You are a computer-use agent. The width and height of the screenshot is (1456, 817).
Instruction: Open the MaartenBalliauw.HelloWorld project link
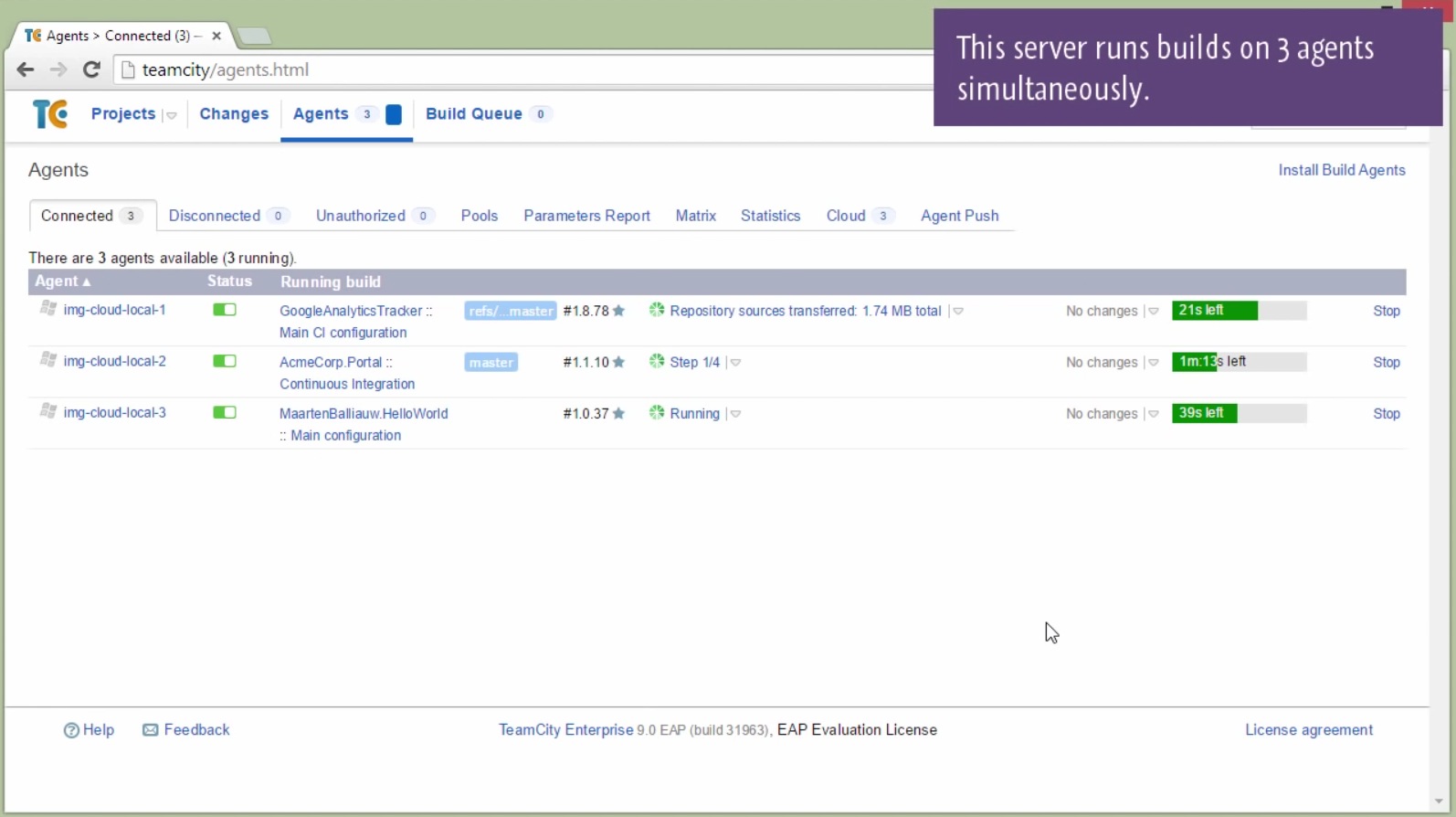[364, 413]
